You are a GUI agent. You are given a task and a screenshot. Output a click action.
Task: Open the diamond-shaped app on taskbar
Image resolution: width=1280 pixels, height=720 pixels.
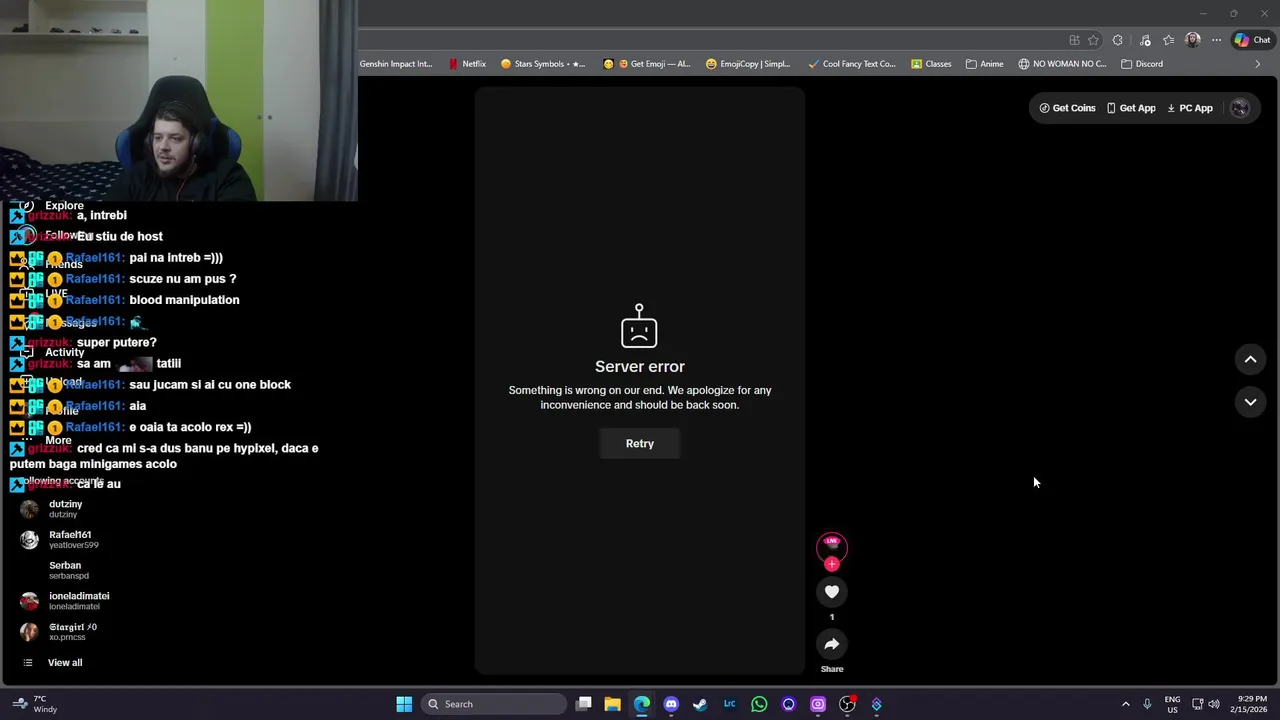click(x=876, y=704)
